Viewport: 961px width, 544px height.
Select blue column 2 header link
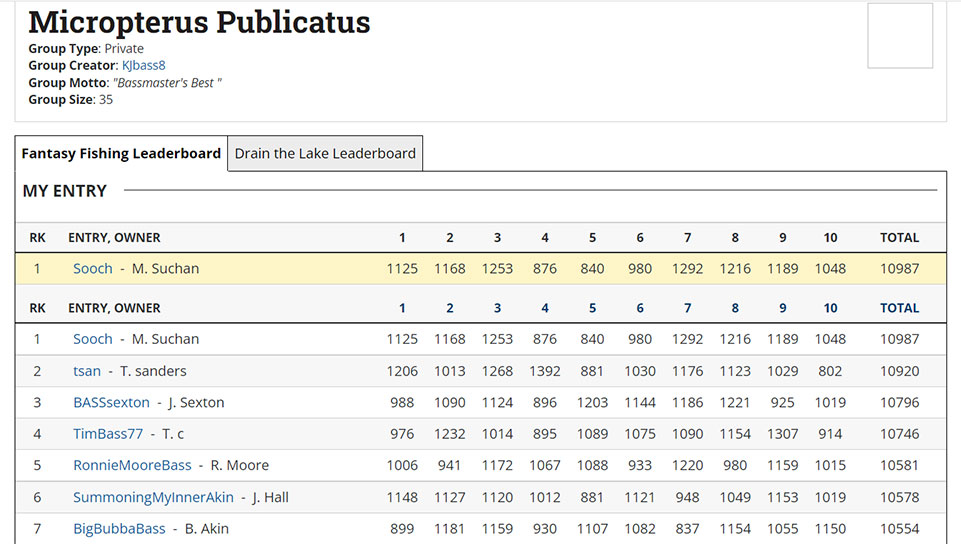pos(450,308)
